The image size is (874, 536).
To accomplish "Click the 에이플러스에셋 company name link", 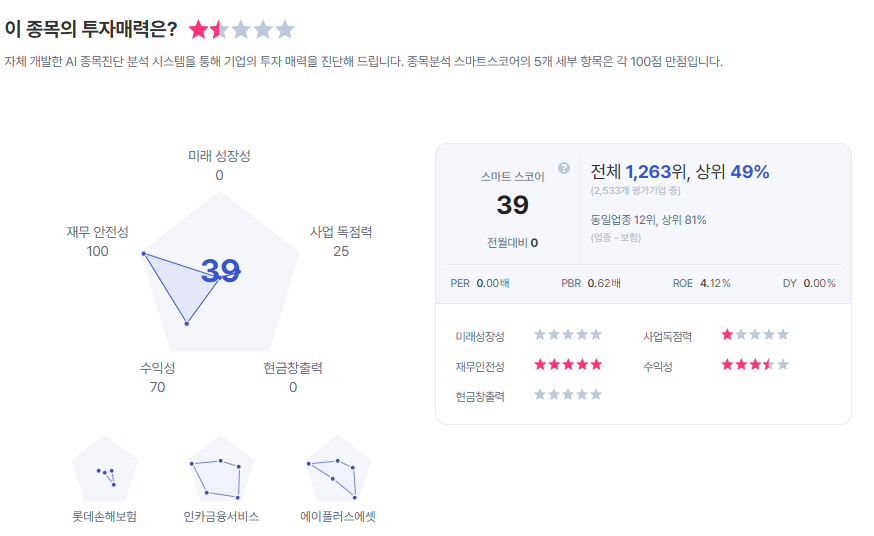I will (338, 517).
